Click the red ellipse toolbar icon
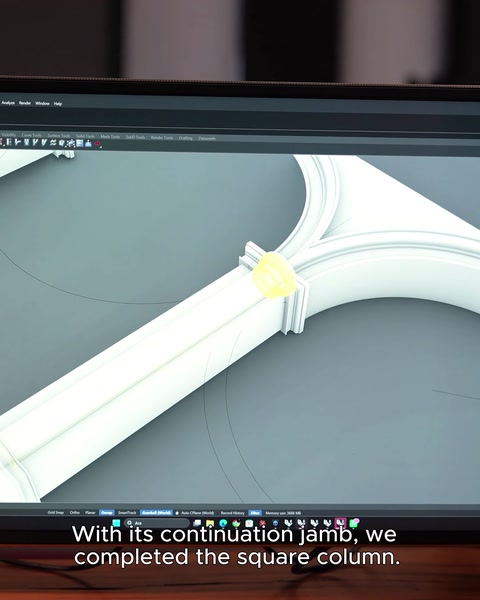The image size is (480, 600). click(97, 143)
